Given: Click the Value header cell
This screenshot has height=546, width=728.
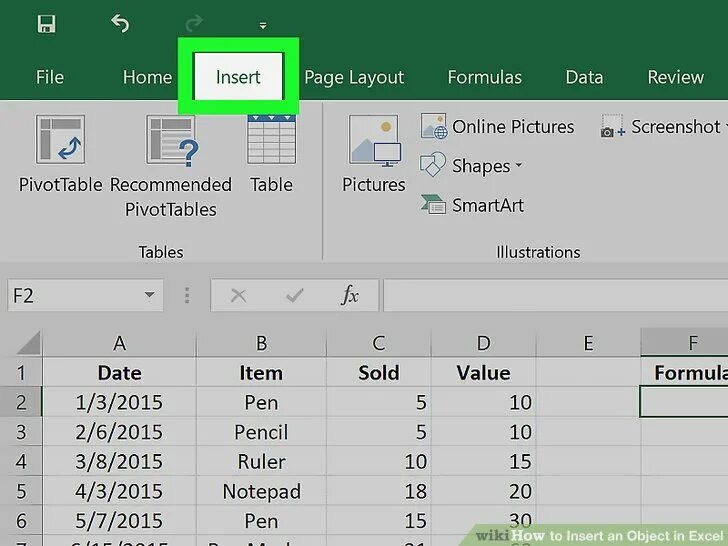Looking at the screenshot, I should point(483,373).
